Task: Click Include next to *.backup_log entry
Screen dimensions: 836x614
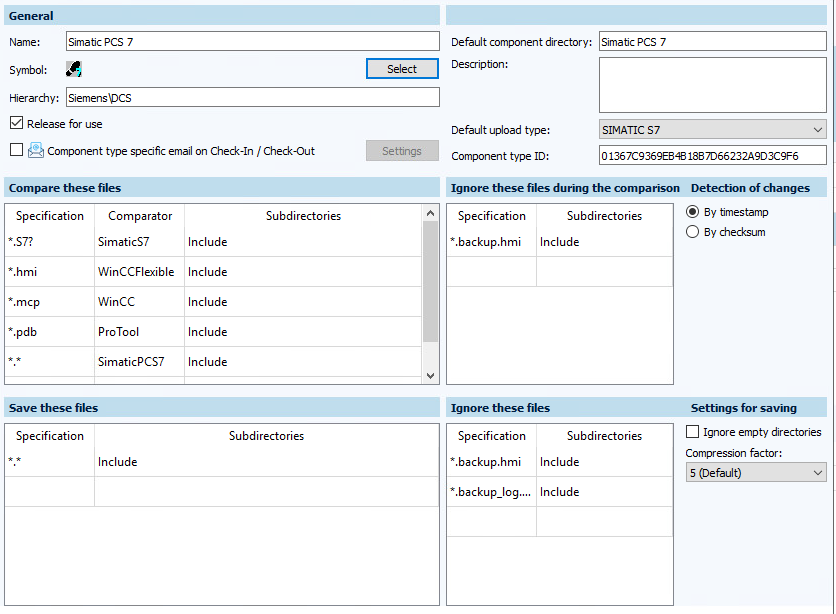Action: (x=604, y=492)
